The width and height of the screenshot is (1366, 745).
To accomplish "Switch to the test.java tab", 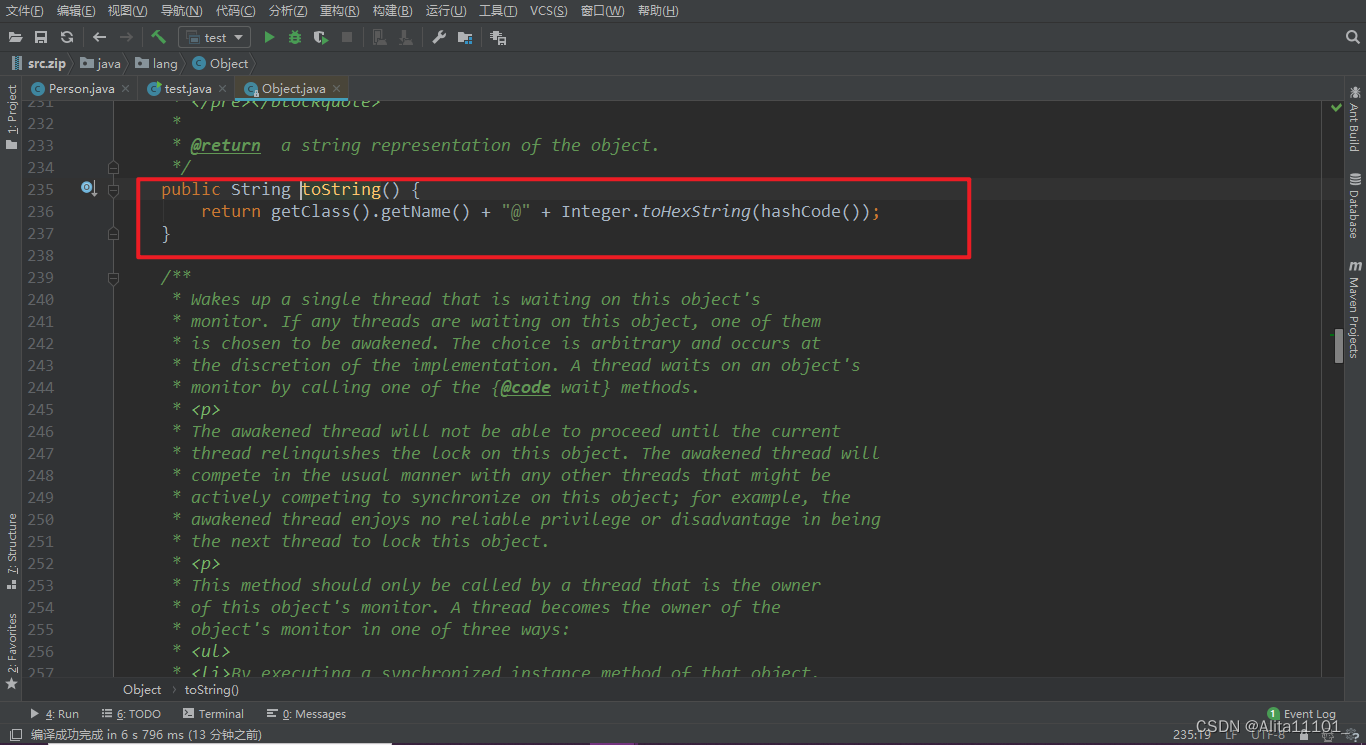I will click(x=187, y=89).
